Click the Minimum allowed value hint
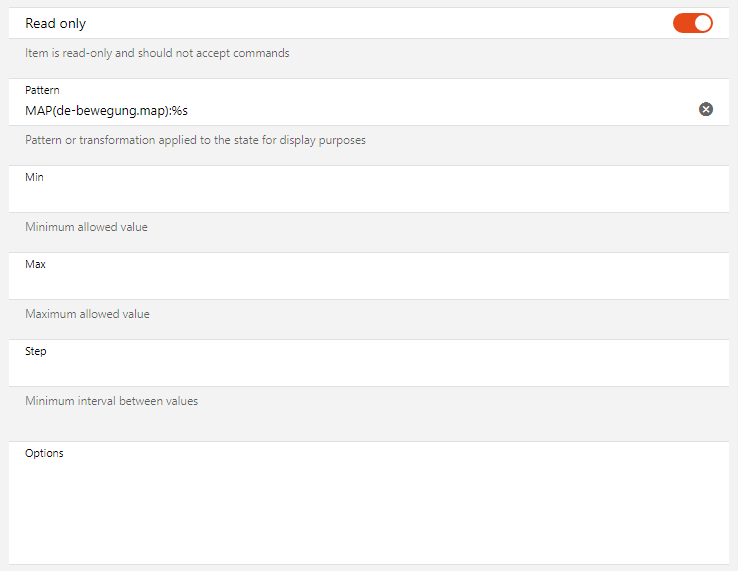Image resolution: width=738 pixels, height=571 pixels. pos(86,227)
